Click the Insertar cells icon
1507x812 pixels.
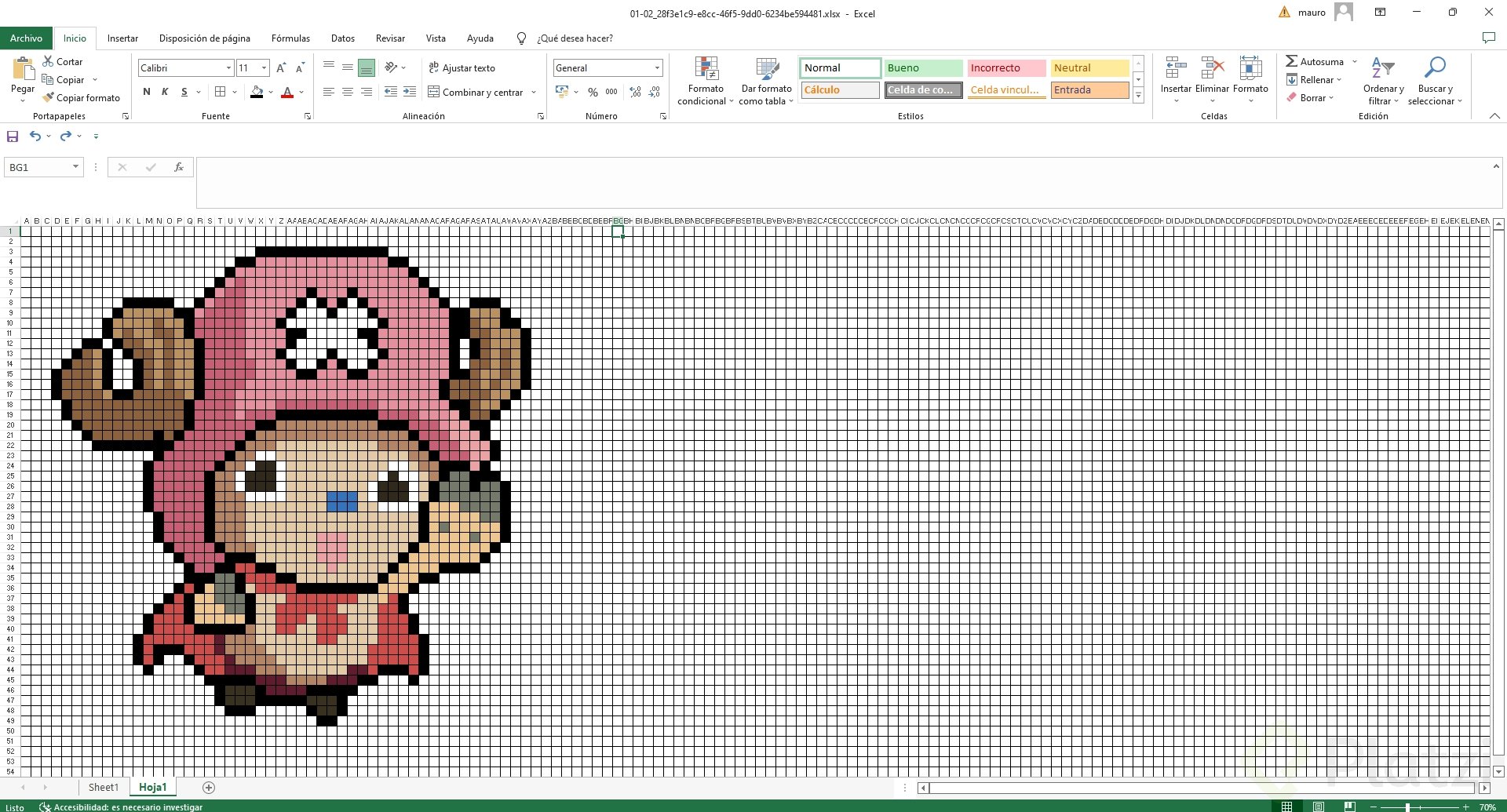[x=1175, y=67]
